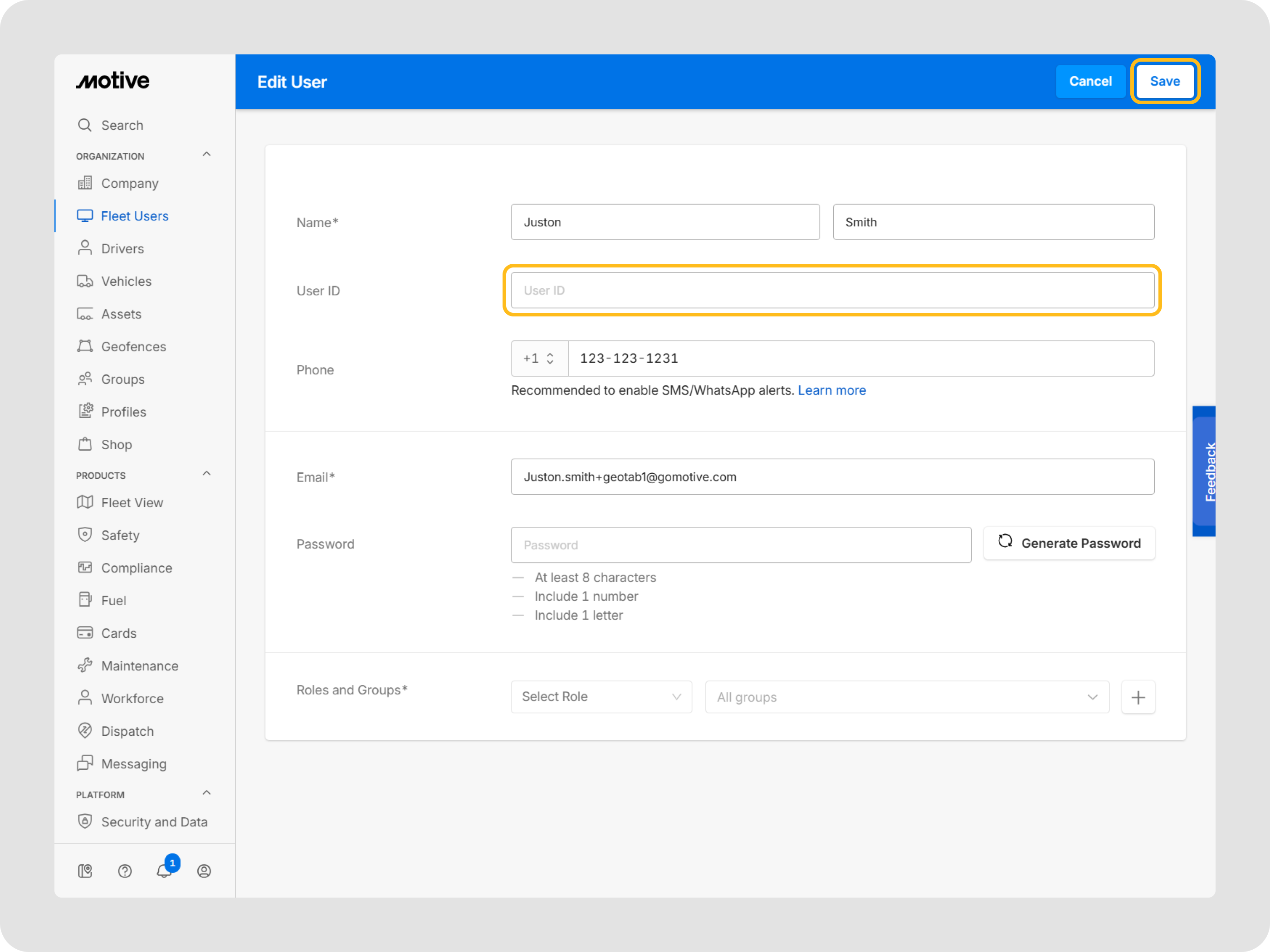The image size is (1270, 952).
Task: Click the plus icon to add role
Action: [1138, 697]
